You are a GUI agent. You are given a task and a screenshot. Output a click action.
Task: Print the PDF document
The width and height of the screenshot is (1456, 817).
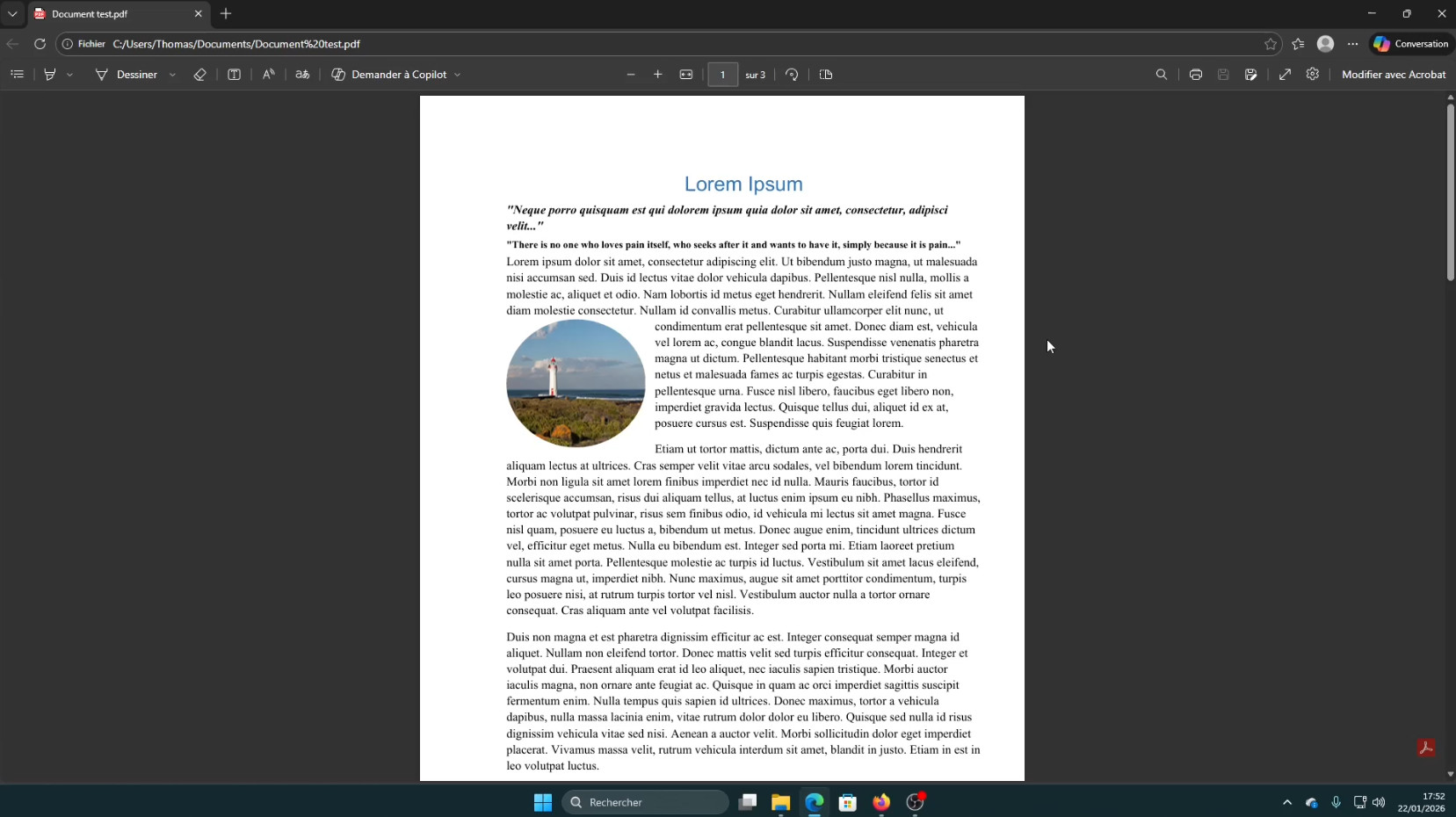point(1195,75)
